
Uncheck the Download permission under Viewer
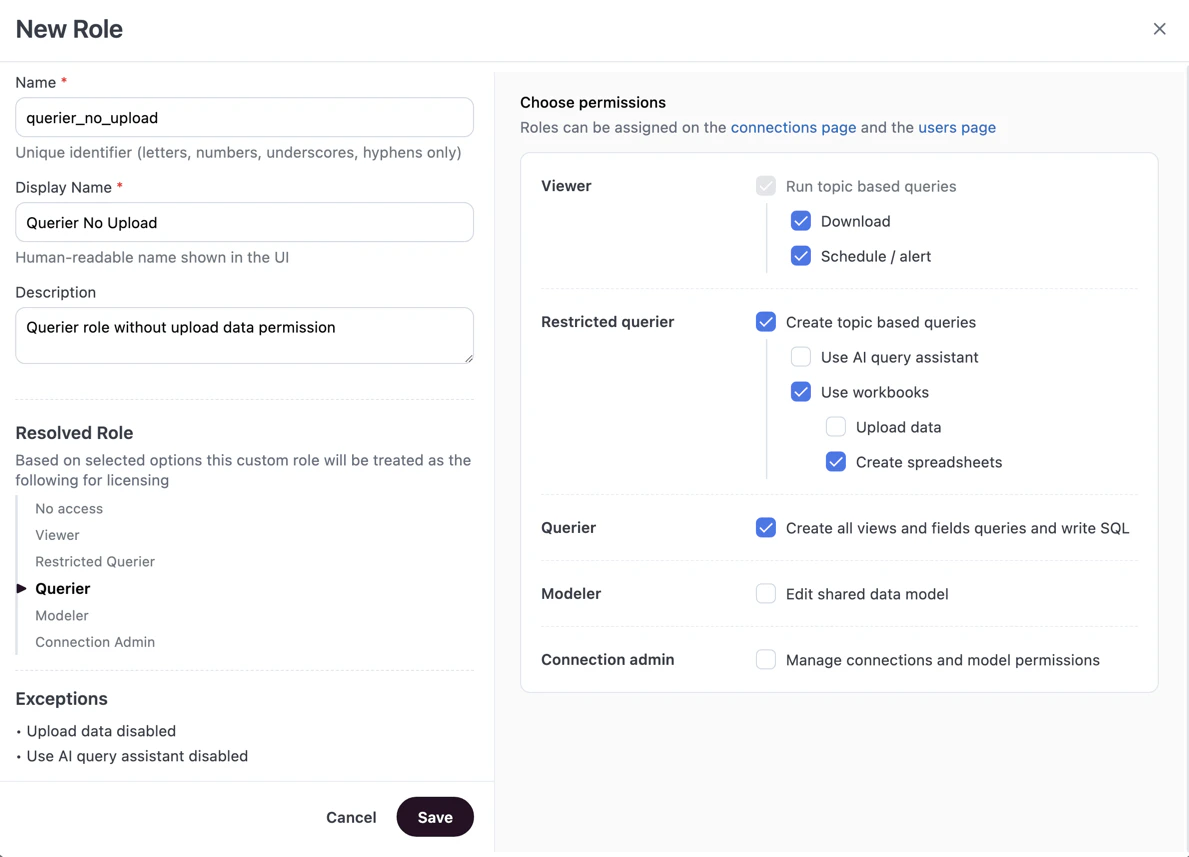(x=800, y=221)
